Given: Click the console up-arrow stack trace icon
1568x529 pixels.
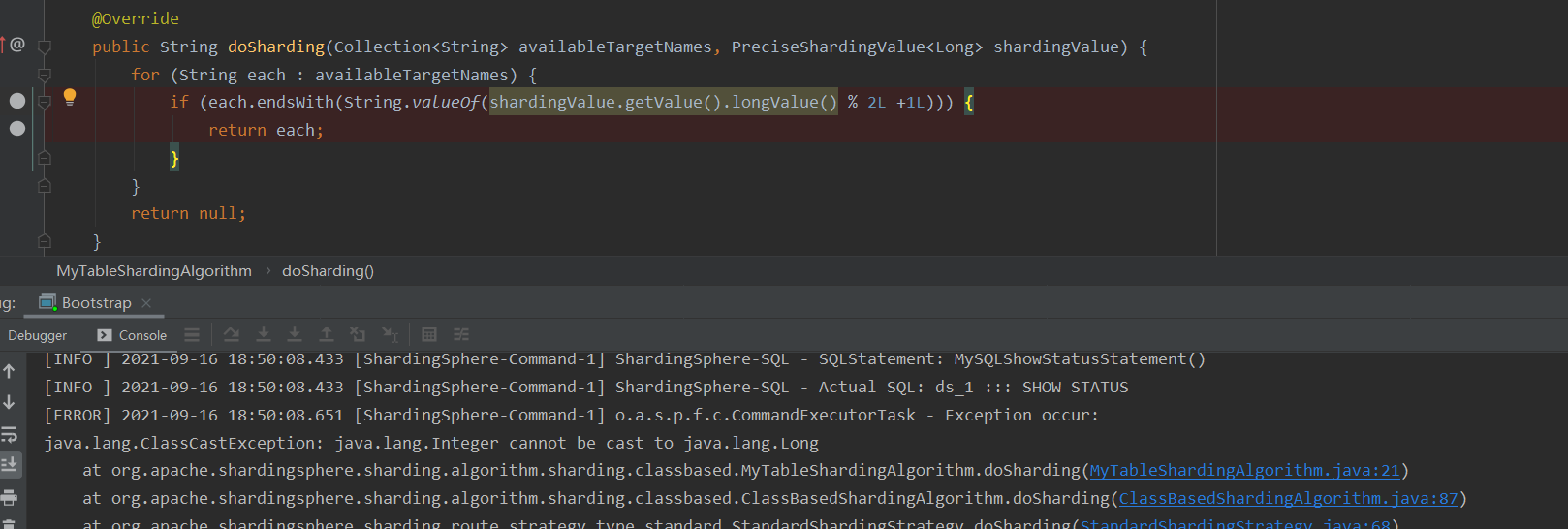Looking at the screenshot, I should pyautogui.click(x=9, y=371).
